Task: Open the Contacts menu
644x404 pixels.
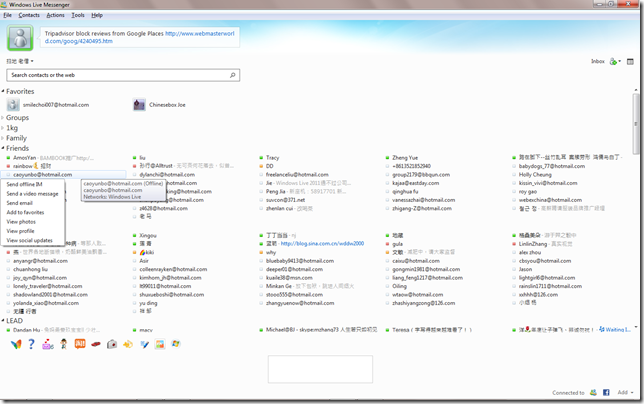Action: (x=29, y=15)
